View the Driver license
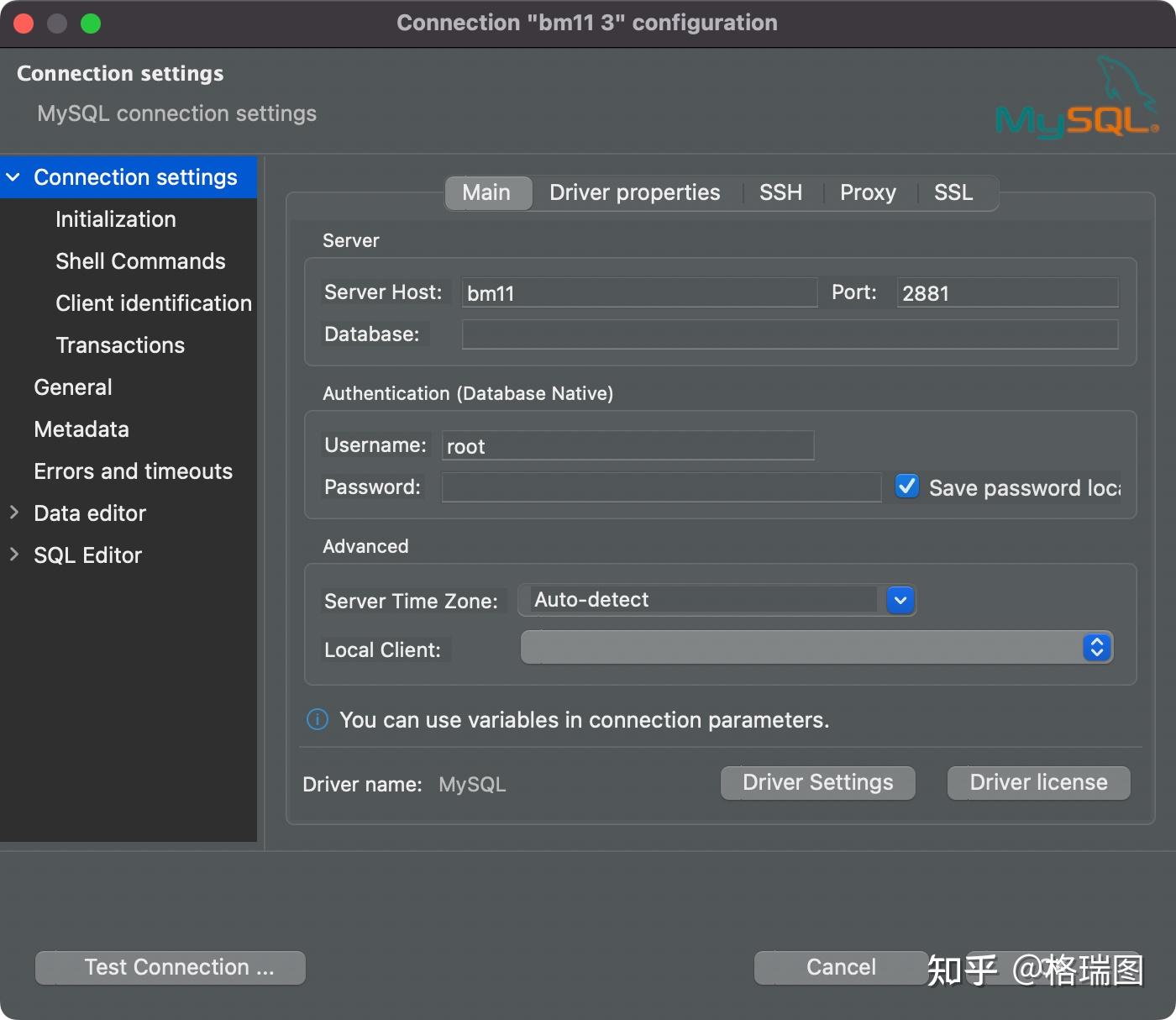 1039,782
